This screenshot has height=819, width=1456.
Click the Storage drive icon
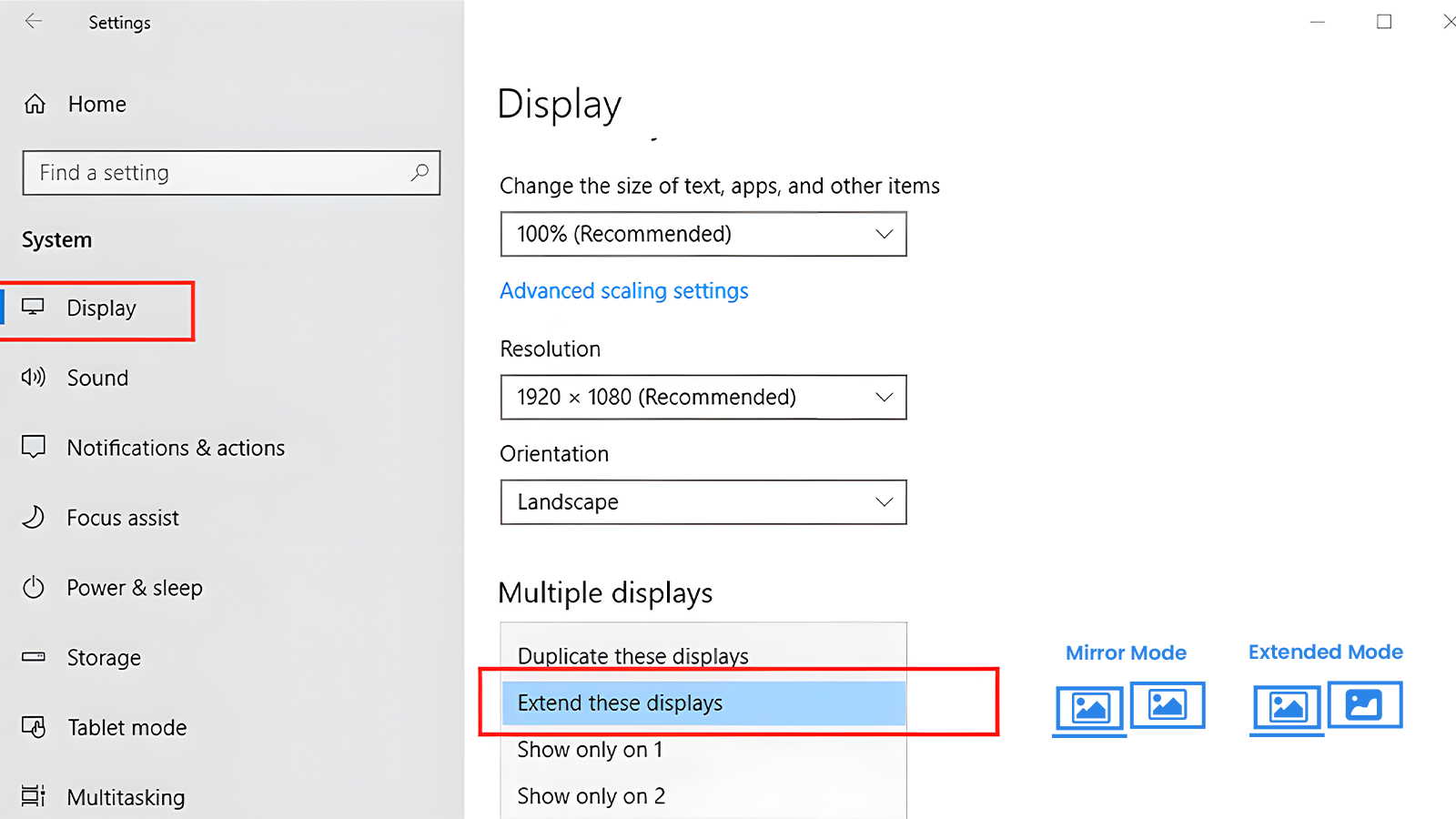click(33, 657)
